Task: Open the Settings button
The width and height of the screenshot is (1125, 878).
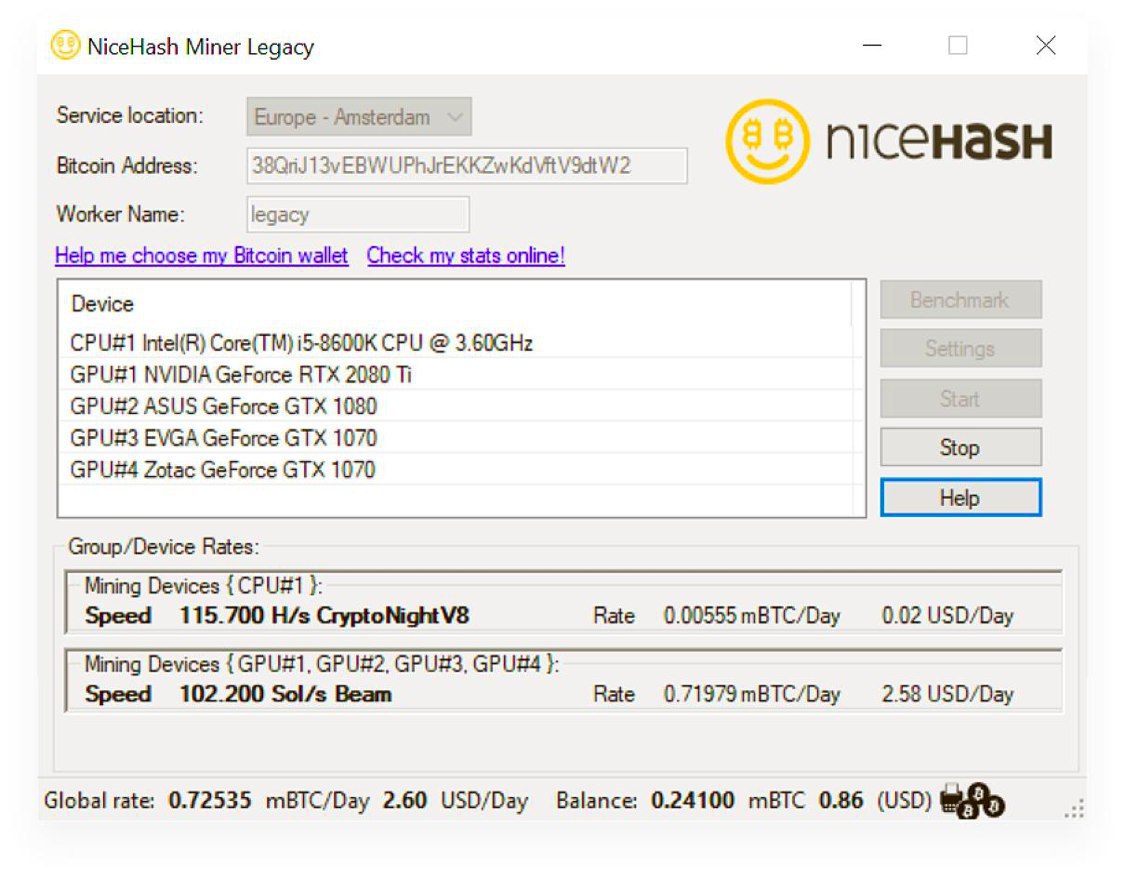Action: coord(960,349)
